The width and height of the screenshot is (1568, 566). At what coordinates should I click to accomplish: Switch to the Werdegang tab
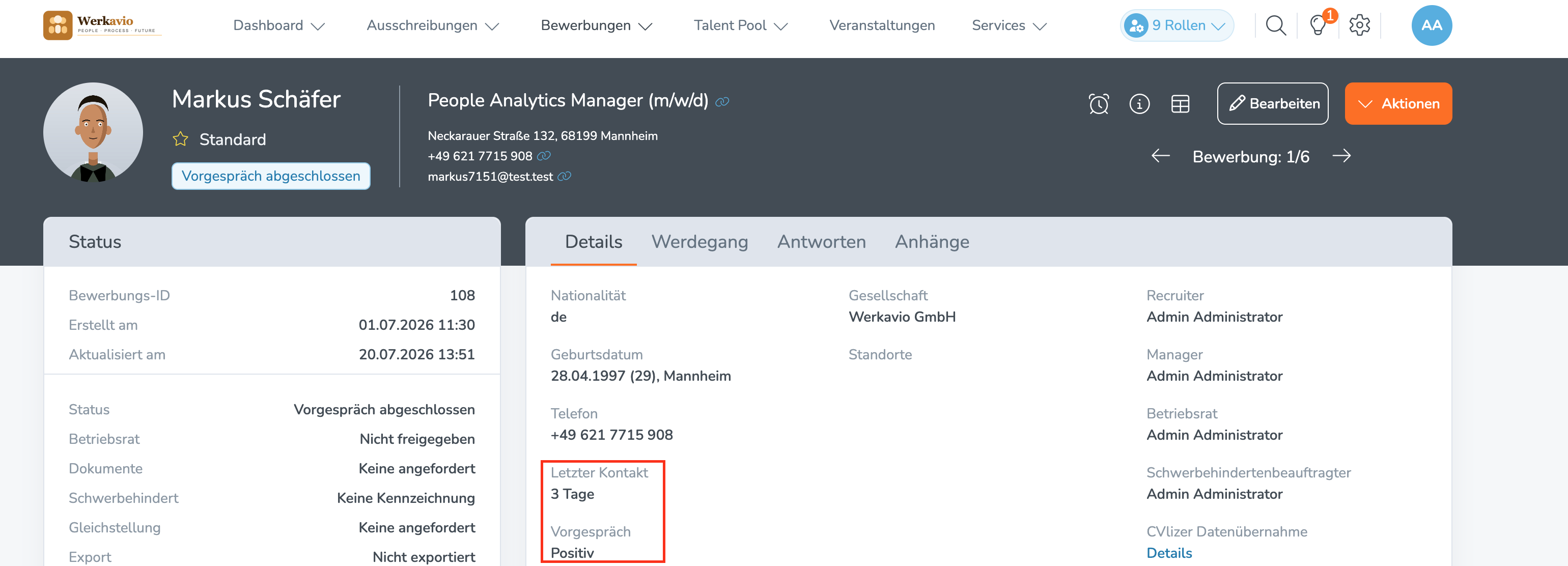[x=699, y=242]
